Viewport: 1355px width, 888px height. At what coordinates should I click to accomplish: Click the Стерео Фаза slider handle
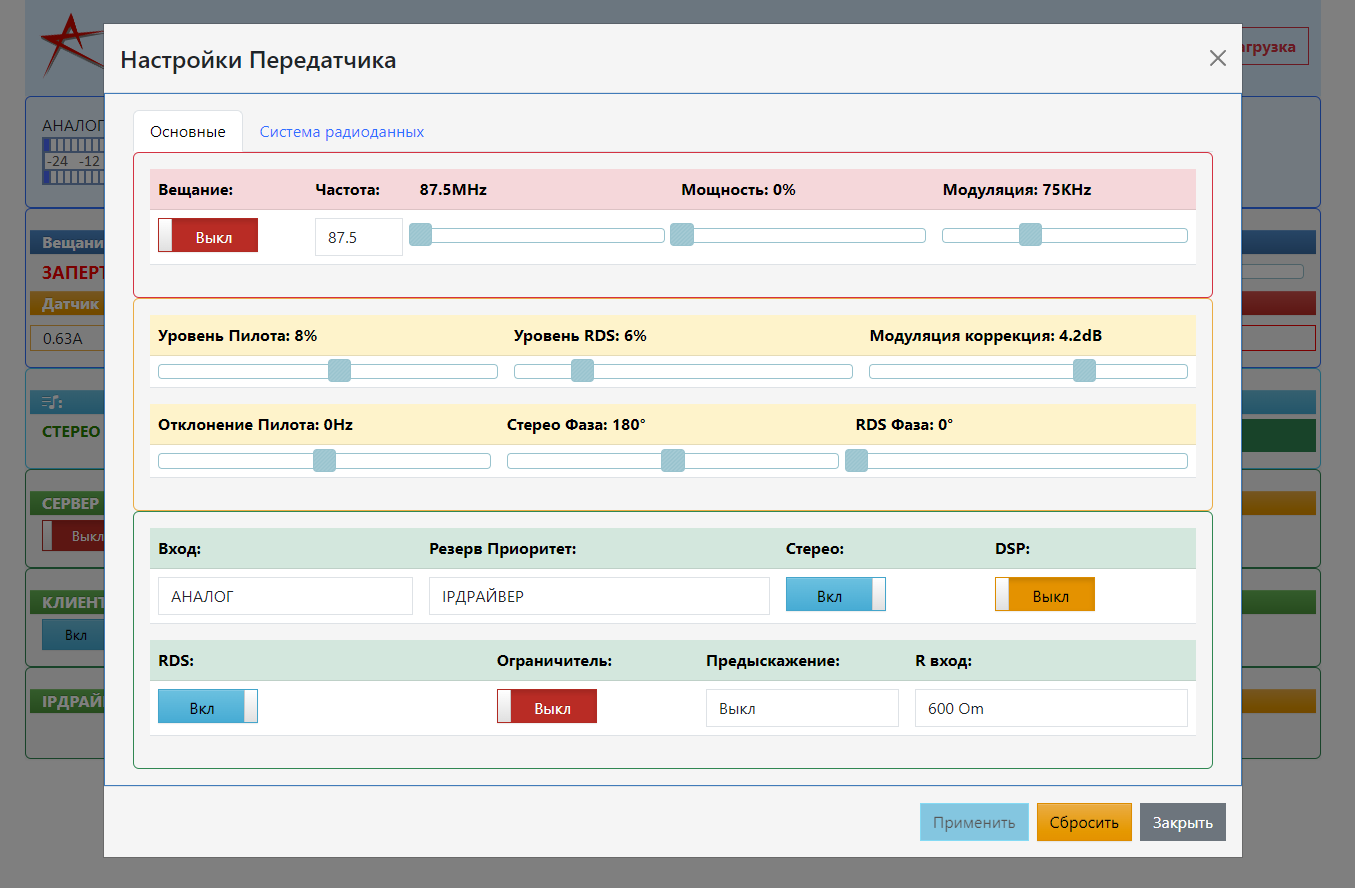673,460
